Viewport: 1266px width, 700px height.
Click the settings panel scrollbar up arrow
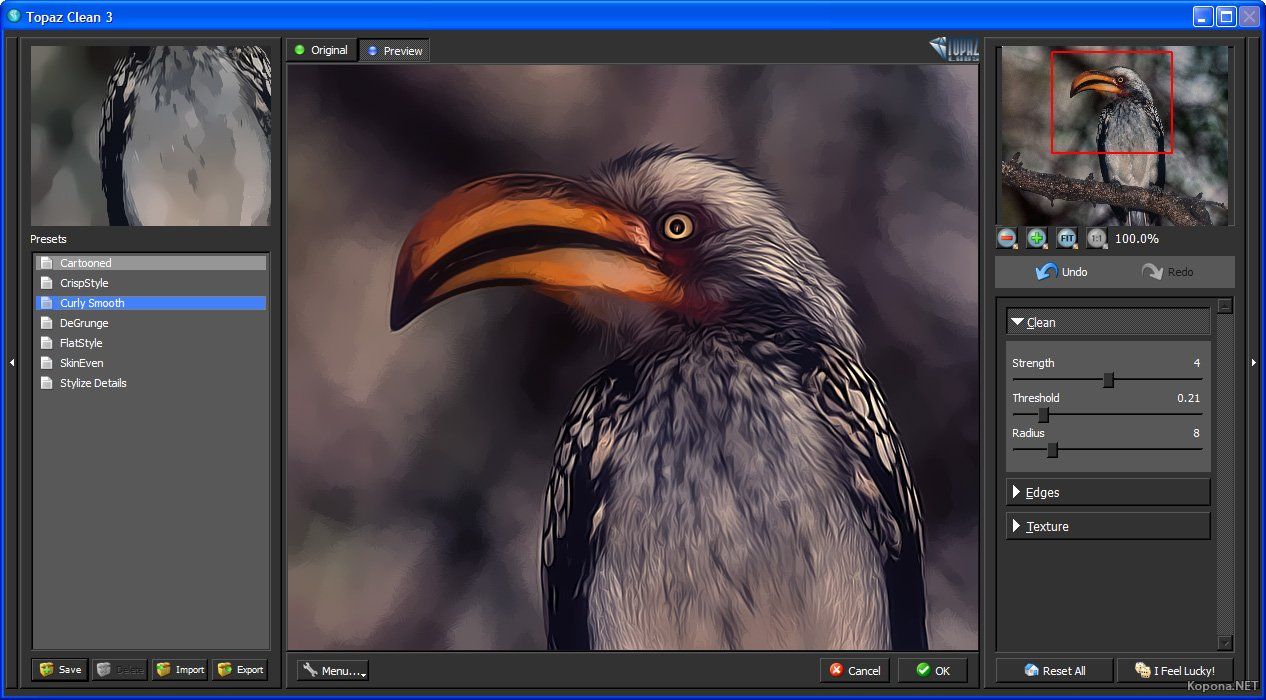[1225, 306]
